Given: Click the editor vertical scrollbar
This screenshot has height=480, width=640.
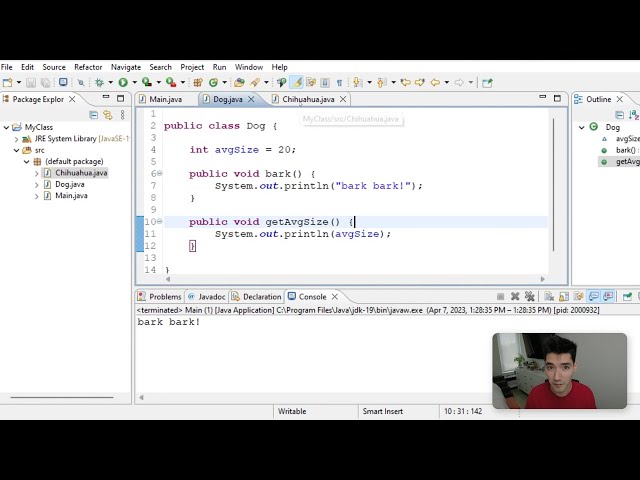Looking at the screenshot, I should [553, 184].
